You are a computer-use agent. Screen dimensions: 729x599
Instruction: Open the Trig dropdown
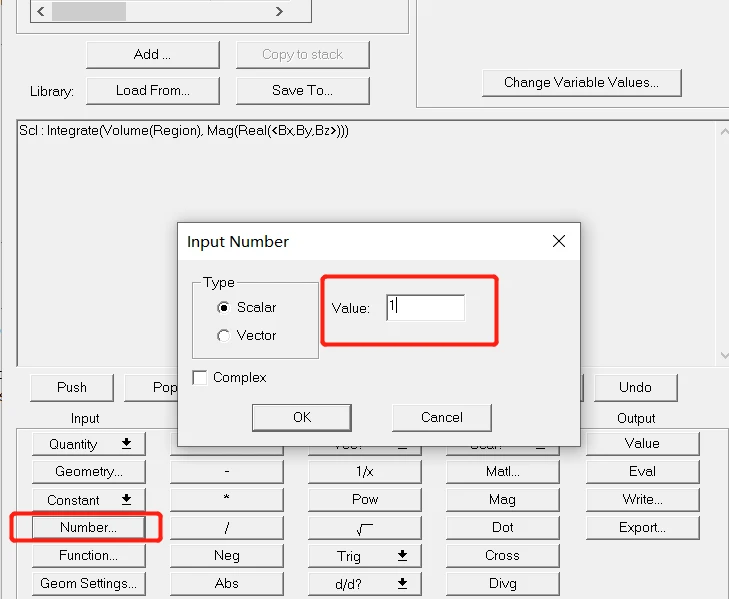(x=365, y=555)
